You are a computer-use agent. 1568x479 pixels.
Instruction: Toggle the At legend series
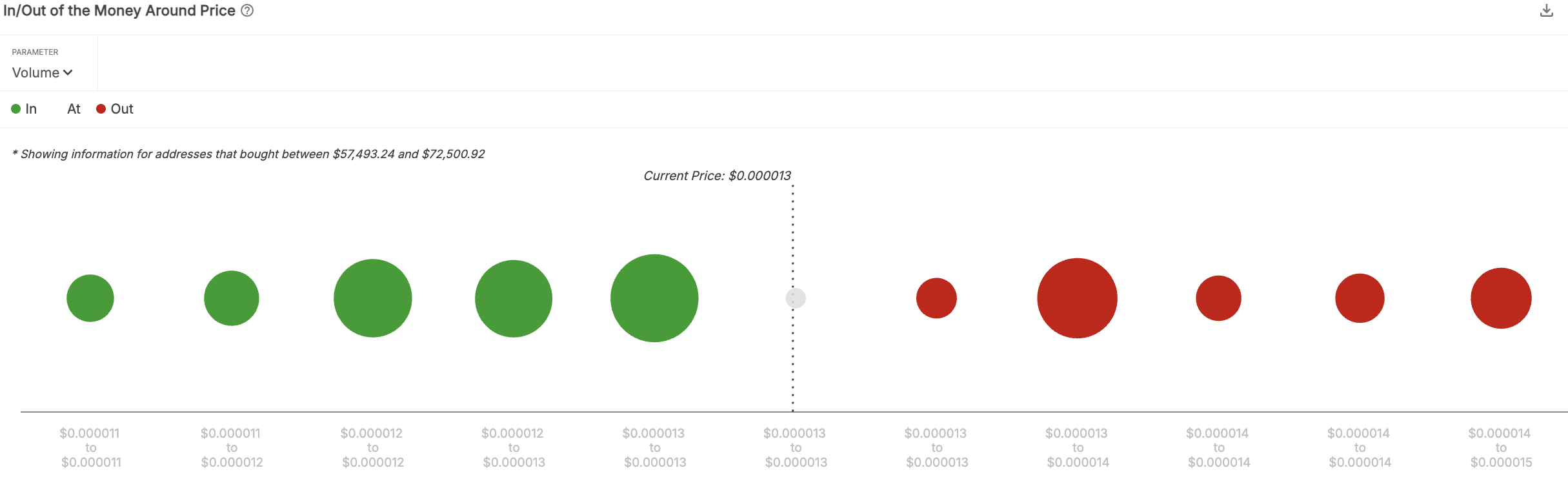point(74,109)
